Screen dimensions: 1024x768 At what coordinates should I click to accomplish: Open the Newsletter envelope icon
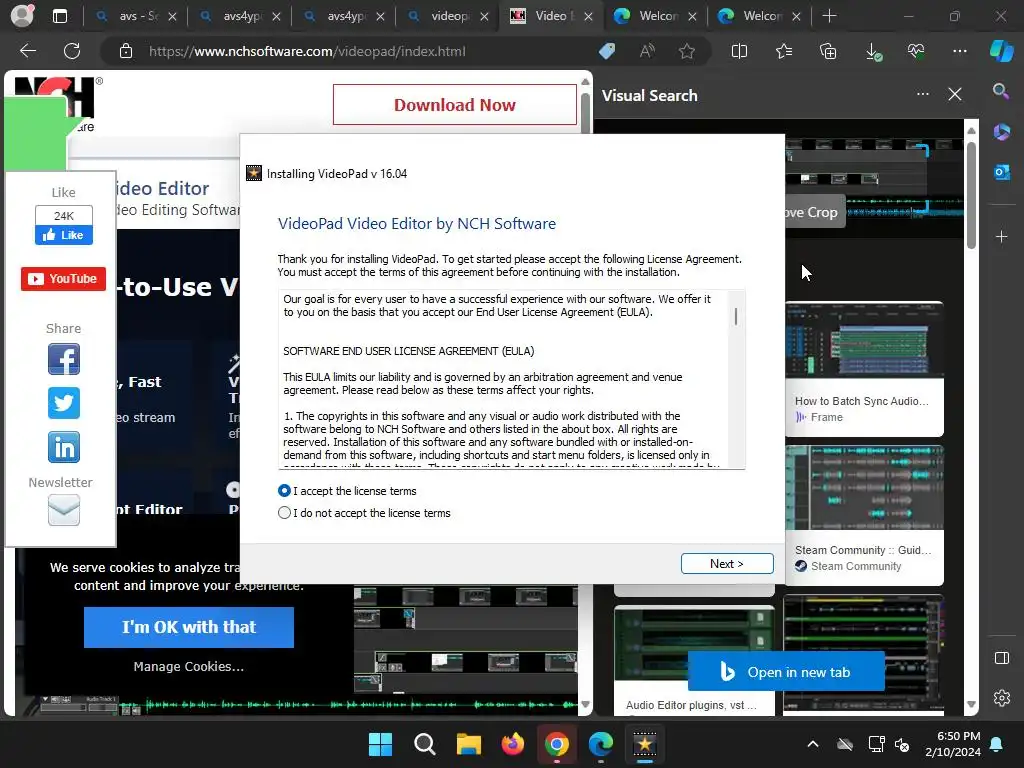64,510
